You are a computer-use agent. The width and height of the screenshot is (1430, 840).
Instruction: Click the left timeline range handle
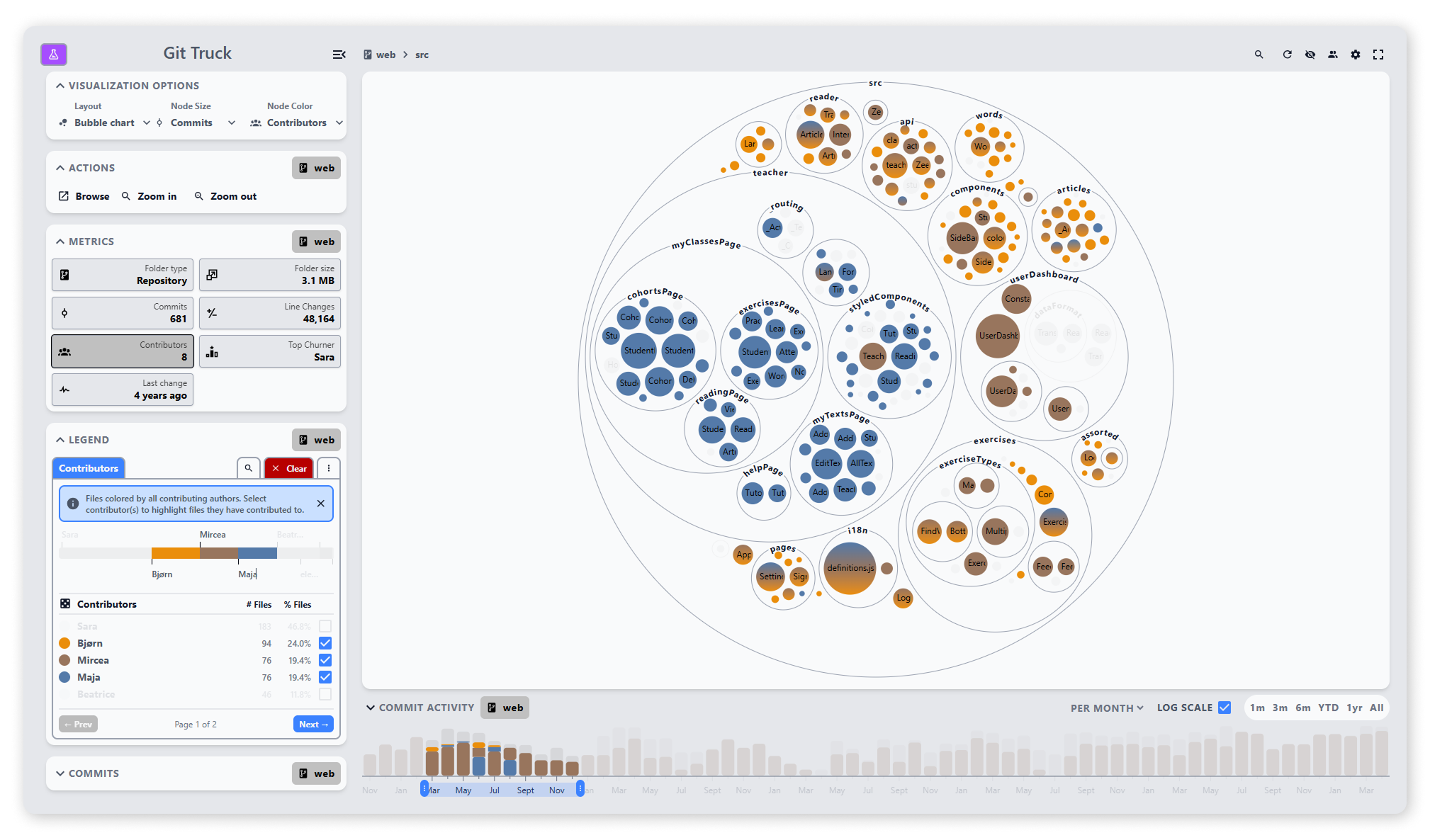[424, 788]
